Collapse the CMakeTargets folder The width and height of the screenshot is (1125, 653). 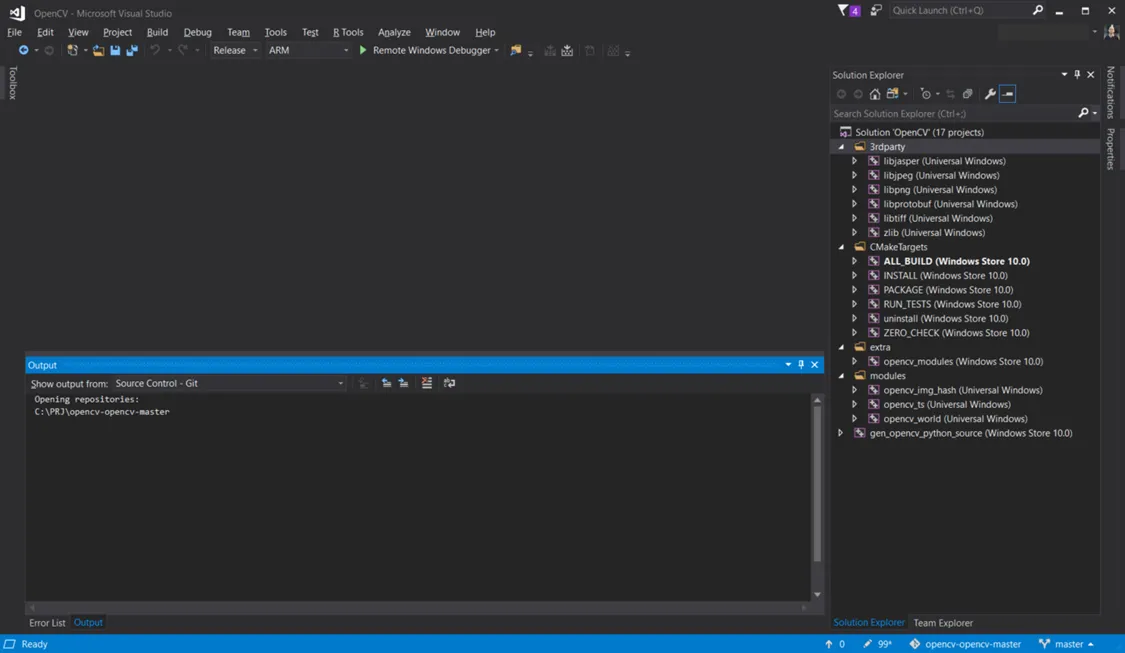click(x=842, y=247)
